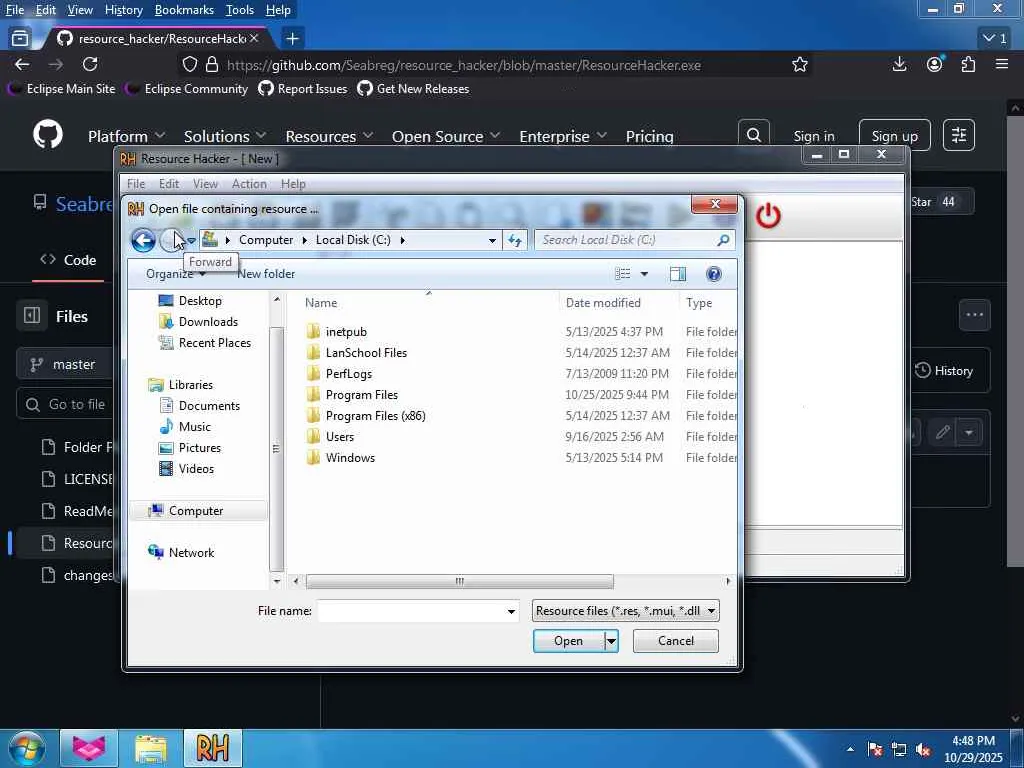Open Resource Hacker Help menu

point(293,184)
